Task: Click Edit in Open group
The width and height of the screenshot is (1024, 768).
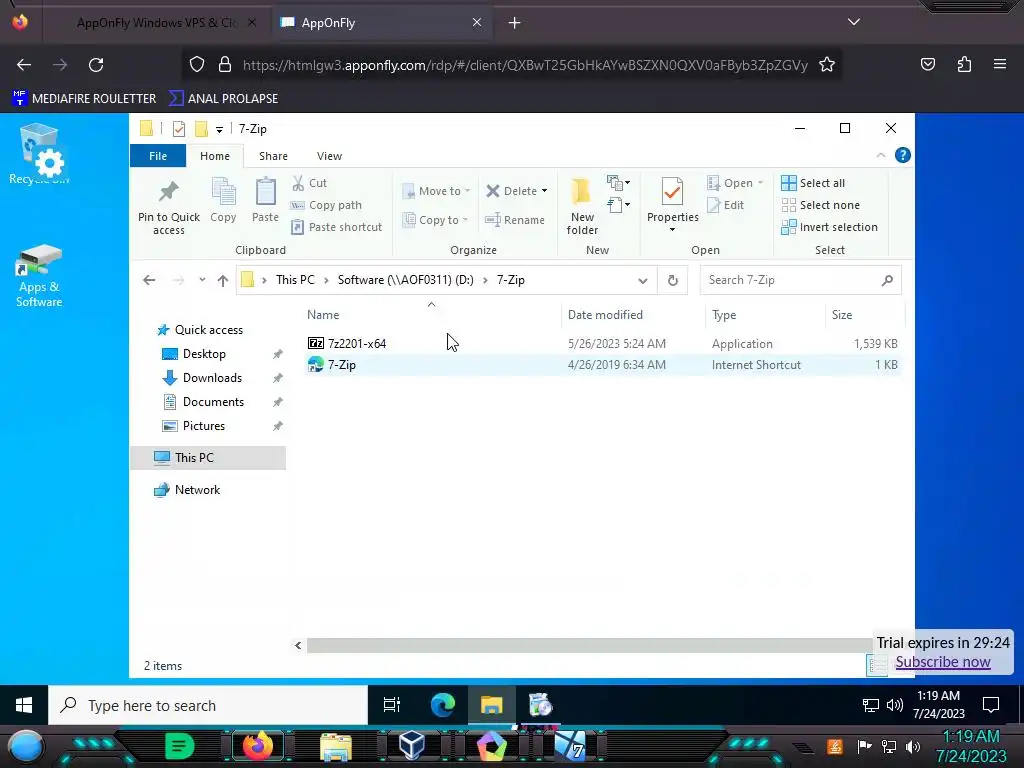Action: (x=726, y=205)
